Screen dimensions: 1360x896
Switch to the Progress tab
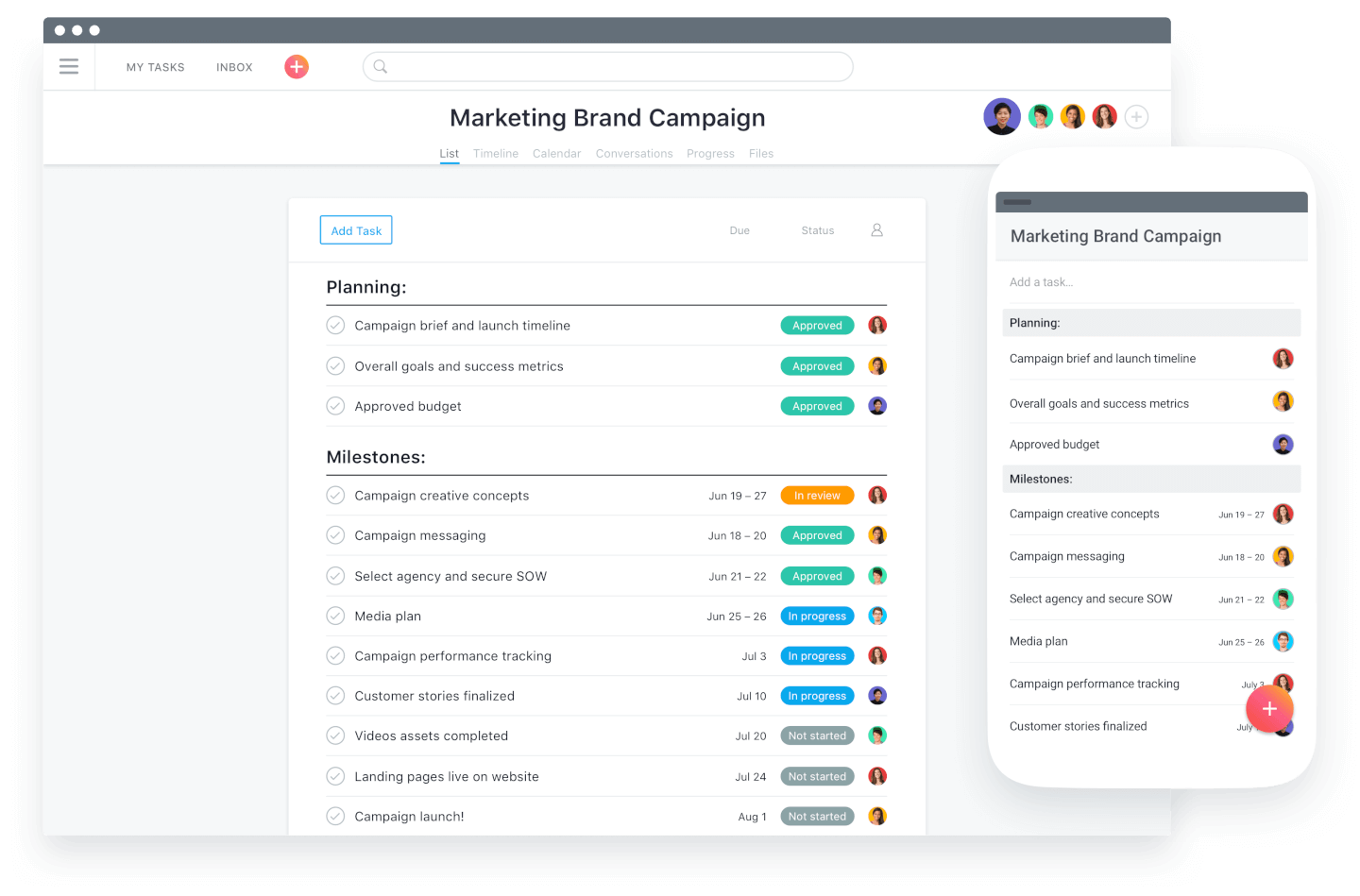[x=710, y=154]
